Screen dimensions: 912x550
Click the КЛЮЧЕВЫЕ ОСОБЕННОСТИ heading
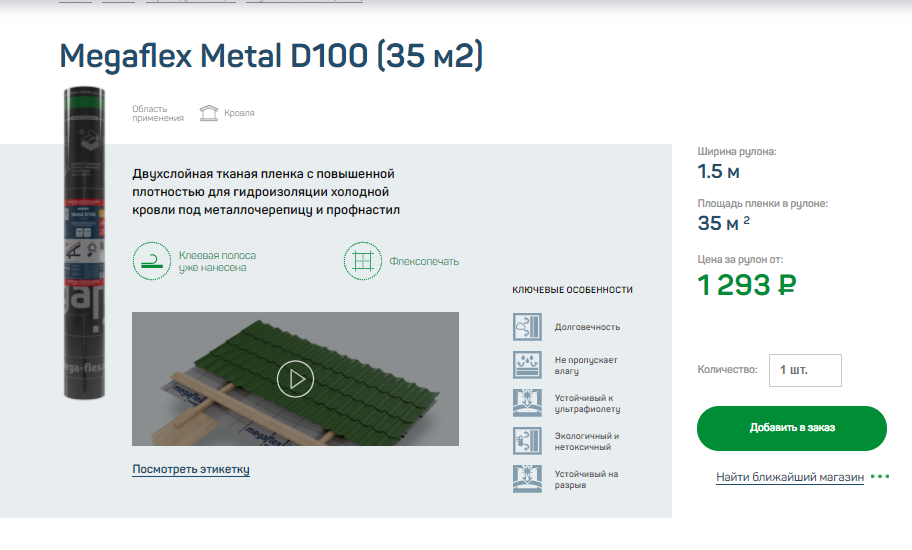[572, 290]
